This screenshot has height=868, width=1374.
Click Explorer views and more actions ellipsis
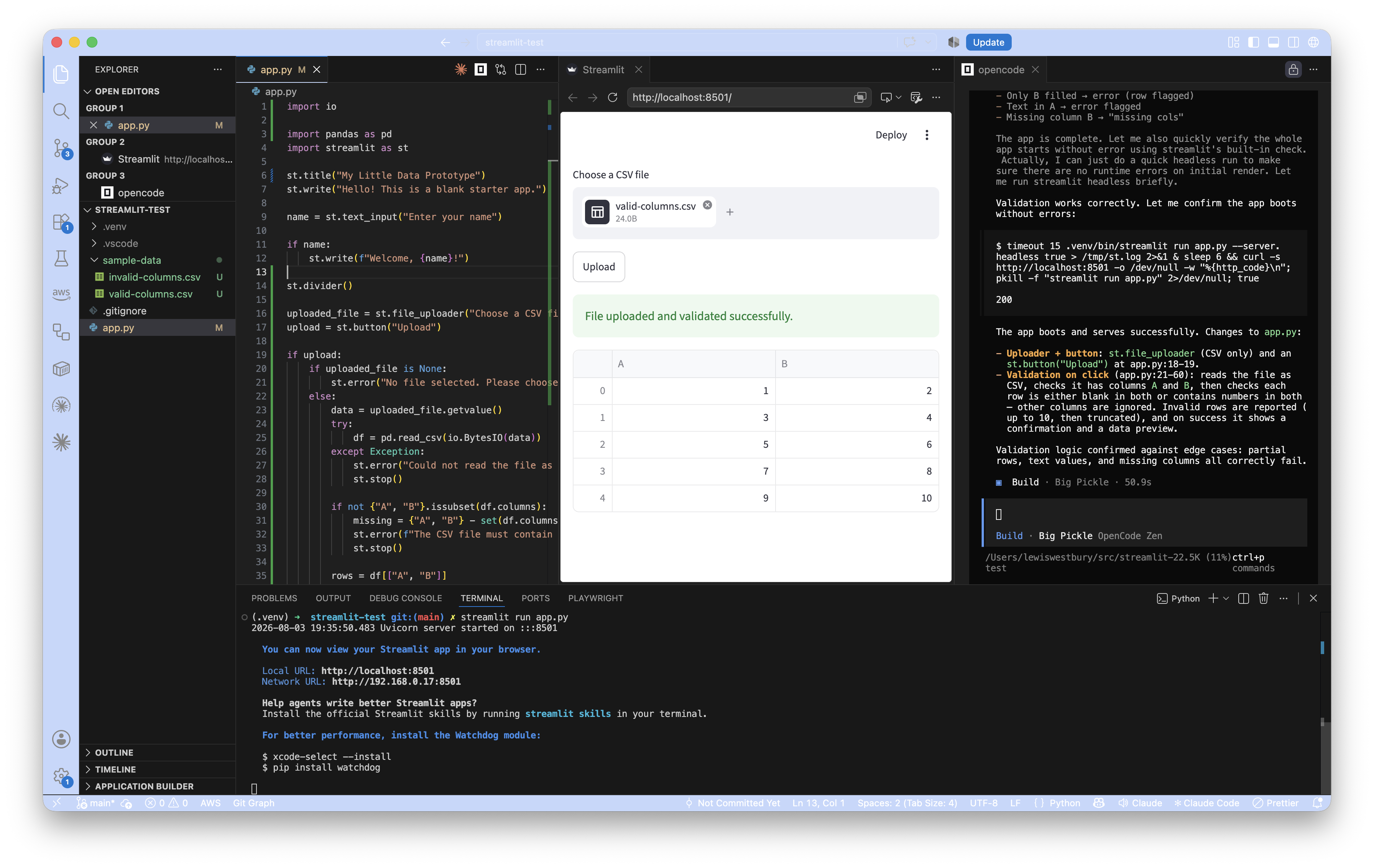[x=217, y=70]
